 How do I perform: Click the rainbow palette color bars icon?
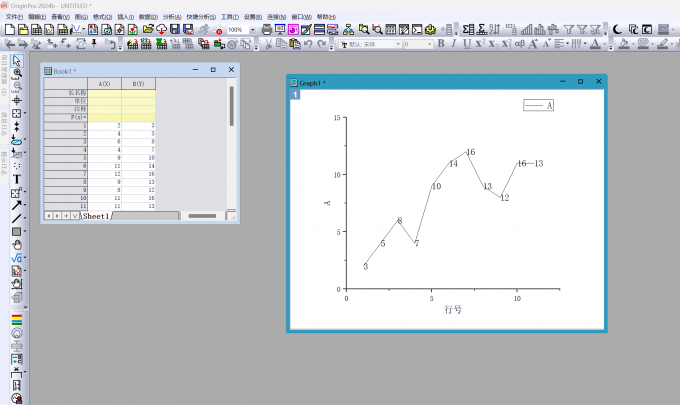16,320
